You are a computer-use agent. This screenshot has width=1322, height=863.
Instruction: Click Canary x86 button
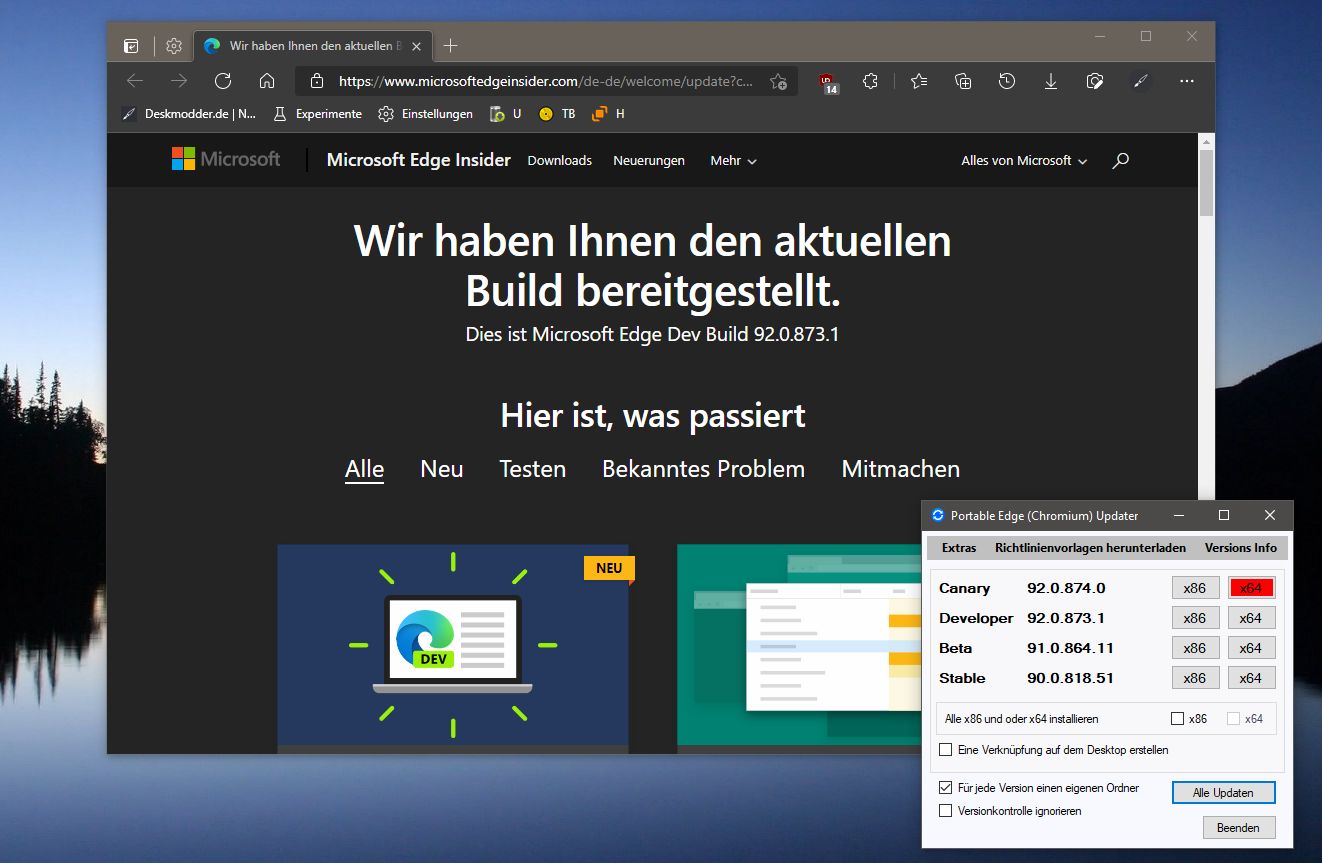click(1195, 588)
